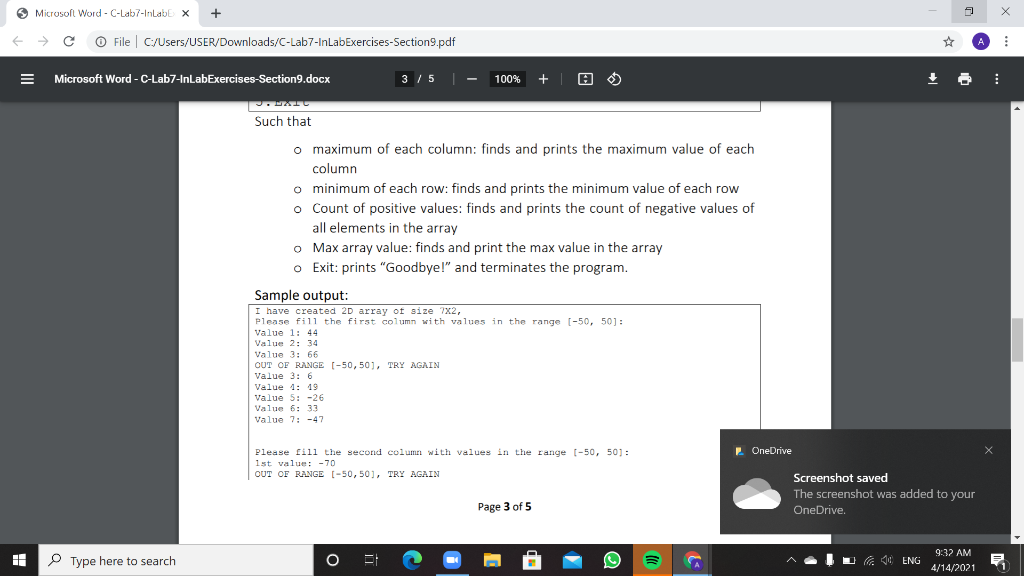Viewport: 1024px width, 576px height.
Task: Select the Microsoft Word C-Lab7 browser tab
Action: click(x=100, y=15)
